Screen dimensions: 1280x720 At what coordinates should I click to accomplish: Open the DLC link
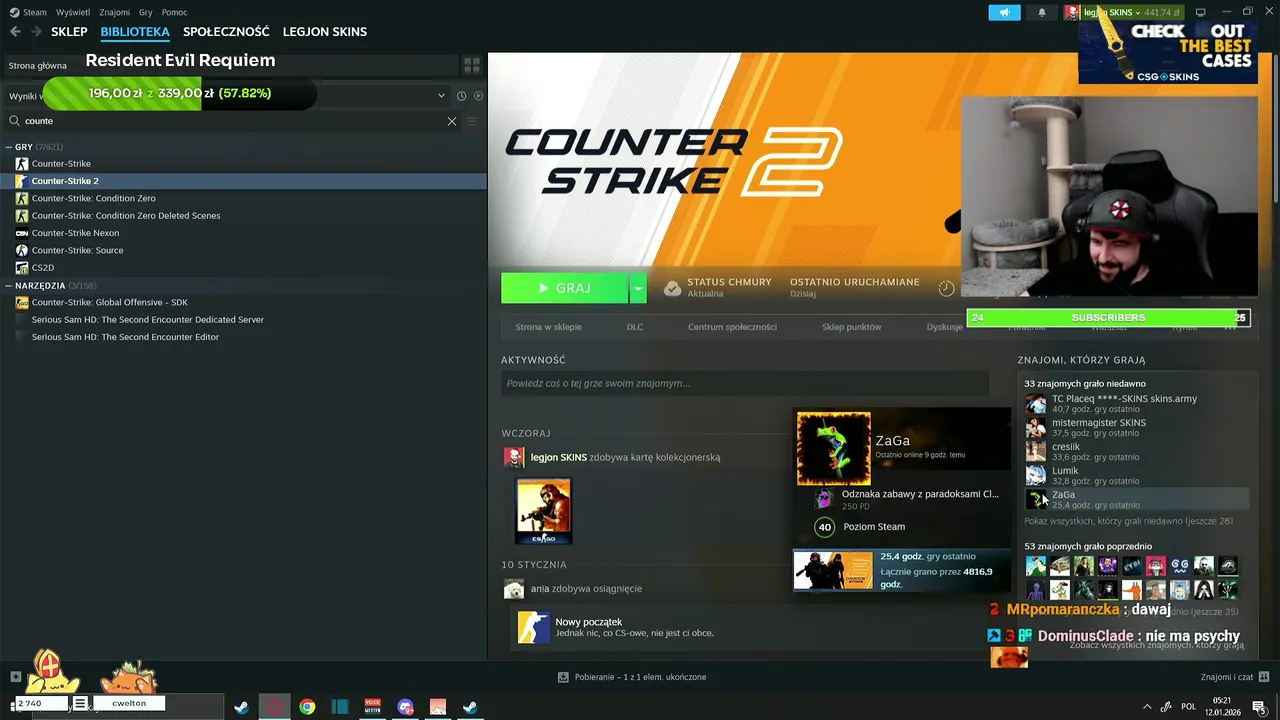pyautogui.click(x=635, y=327)
